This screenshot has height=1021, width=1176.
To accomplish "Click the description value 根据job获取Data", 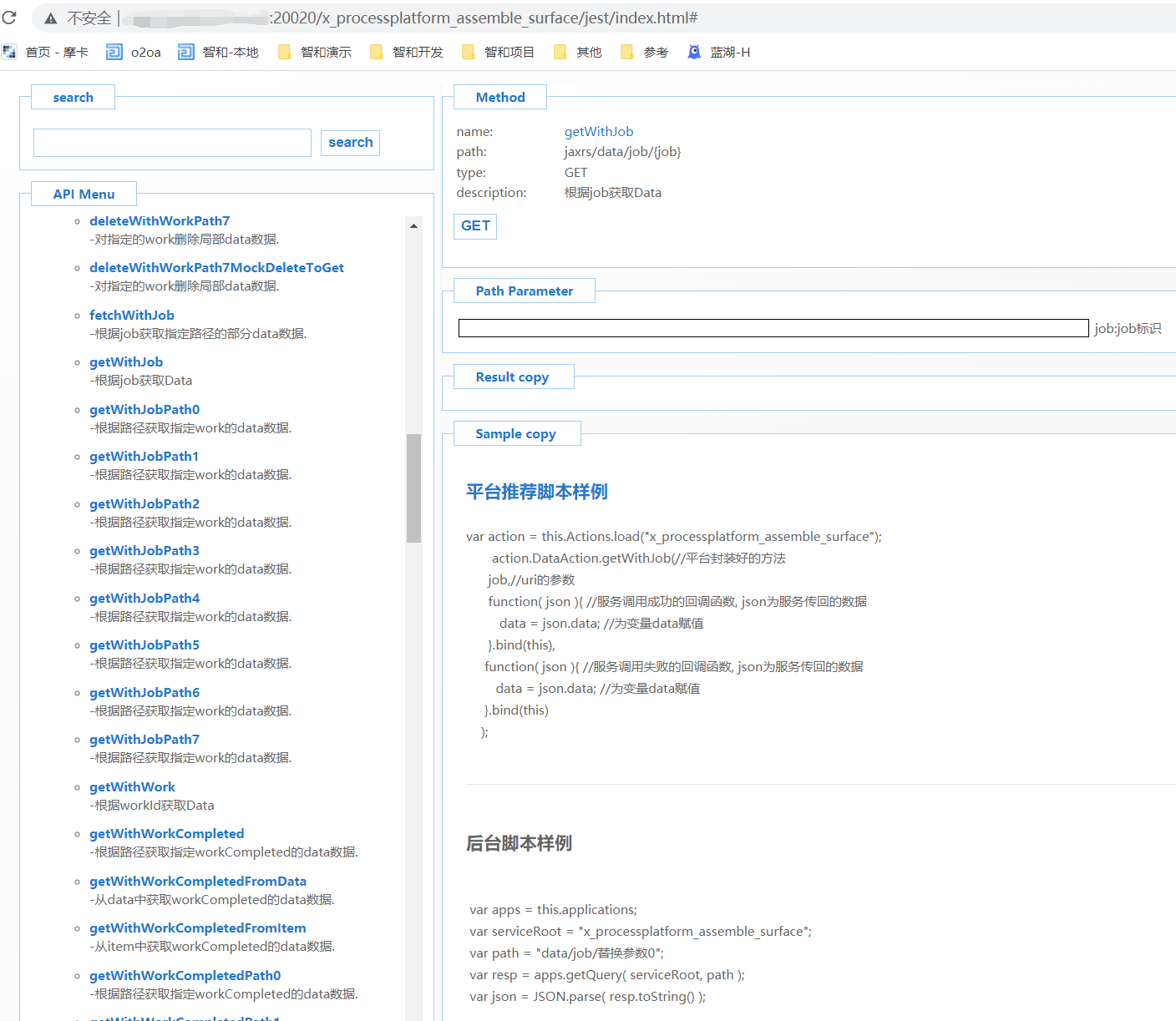I will point(613,193).
